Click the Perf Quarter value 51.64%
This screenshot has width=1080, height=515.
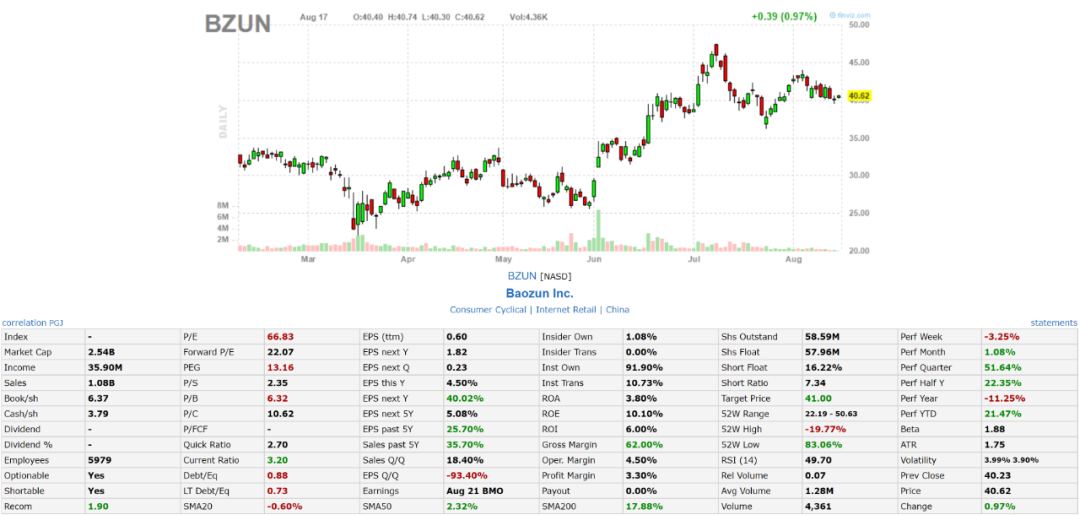tap(1002, 368)
